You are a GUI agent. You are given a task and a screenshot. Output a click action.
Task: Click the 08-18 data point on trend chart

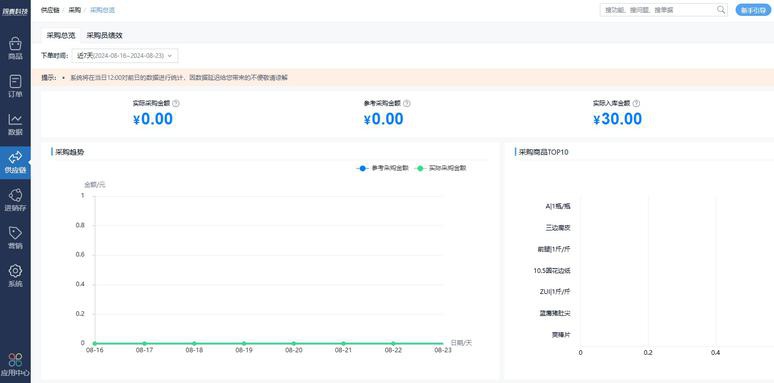194,343
